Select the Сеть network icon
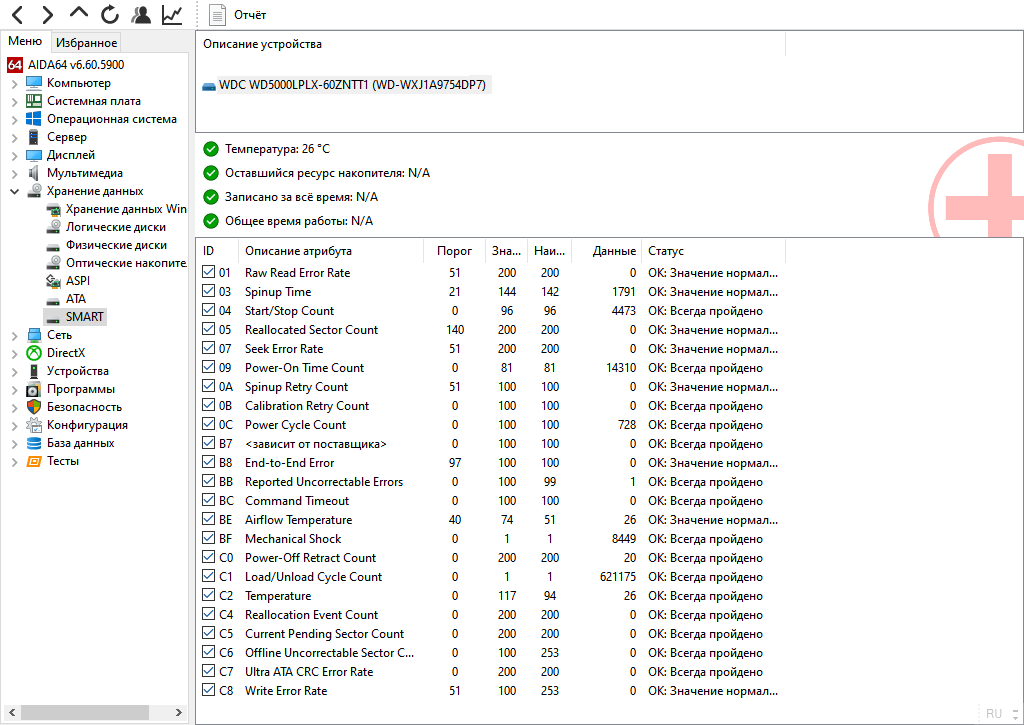The image size is (1024, 725). coord(33,334)
